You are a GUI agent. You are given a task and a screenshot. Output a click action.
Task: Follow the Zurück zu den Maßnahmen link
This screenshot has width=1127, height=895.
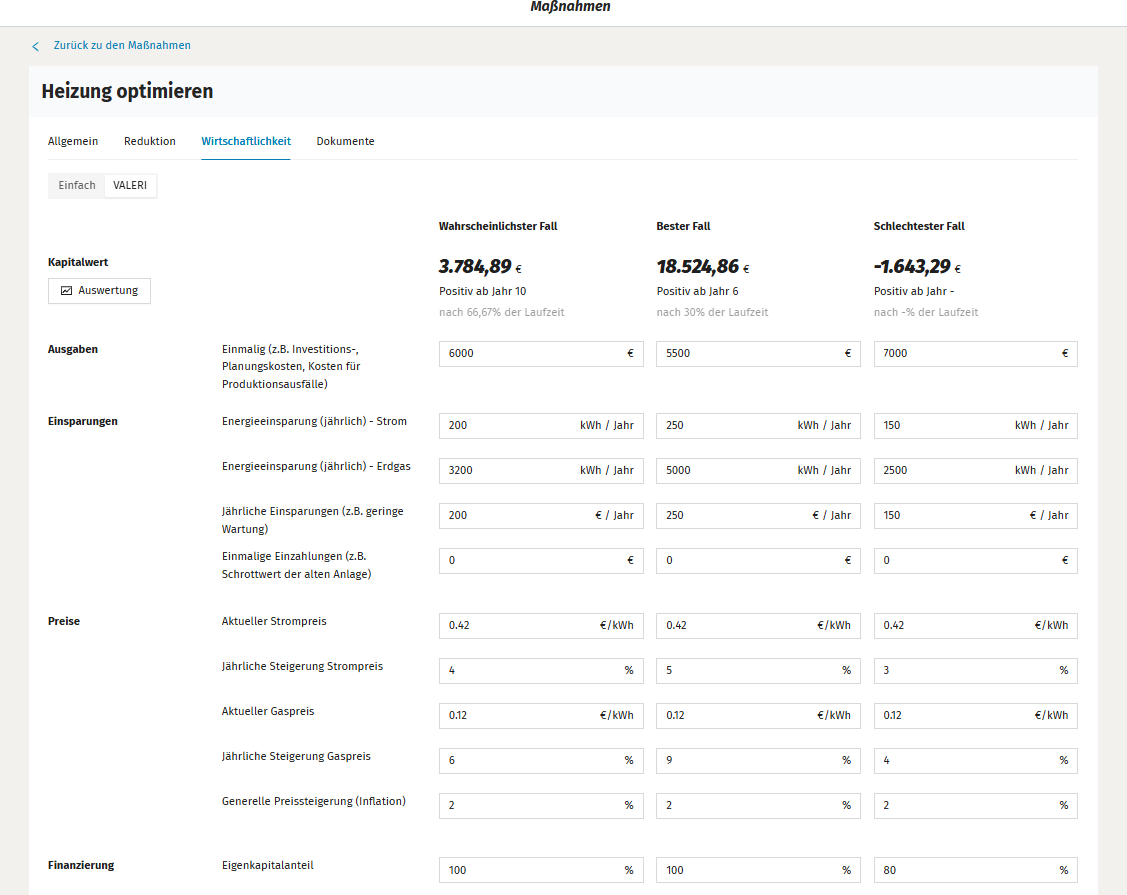coord(120,46)
